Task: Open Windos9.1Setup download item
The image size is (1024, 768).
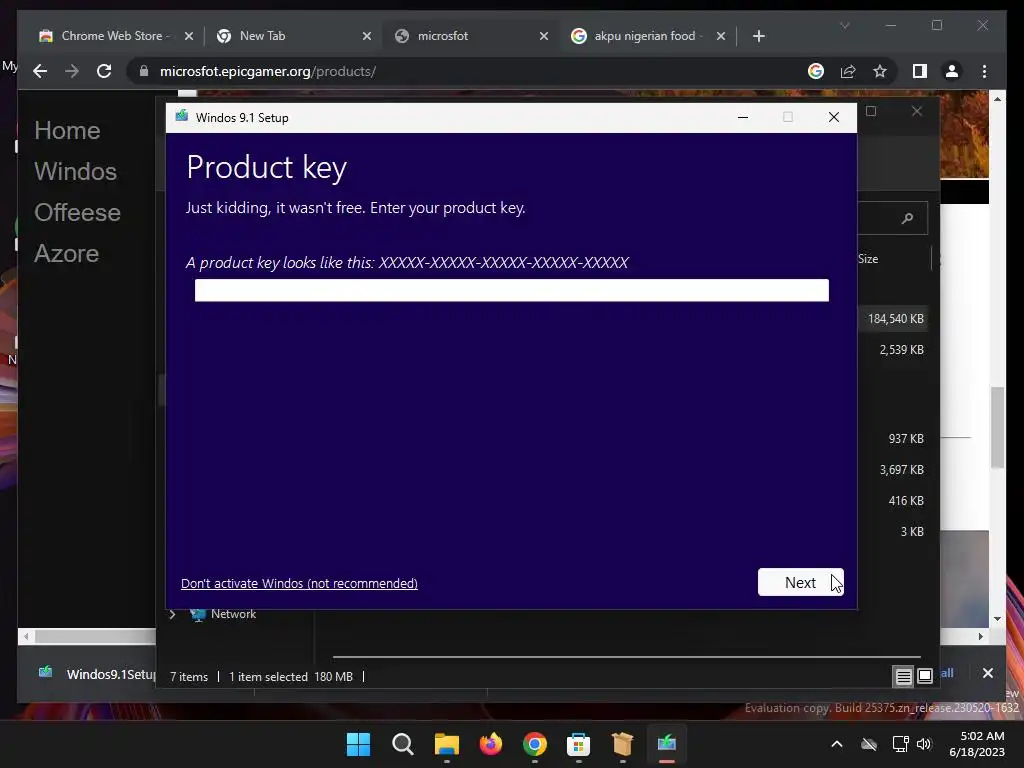Action: [x=97, y=673]
